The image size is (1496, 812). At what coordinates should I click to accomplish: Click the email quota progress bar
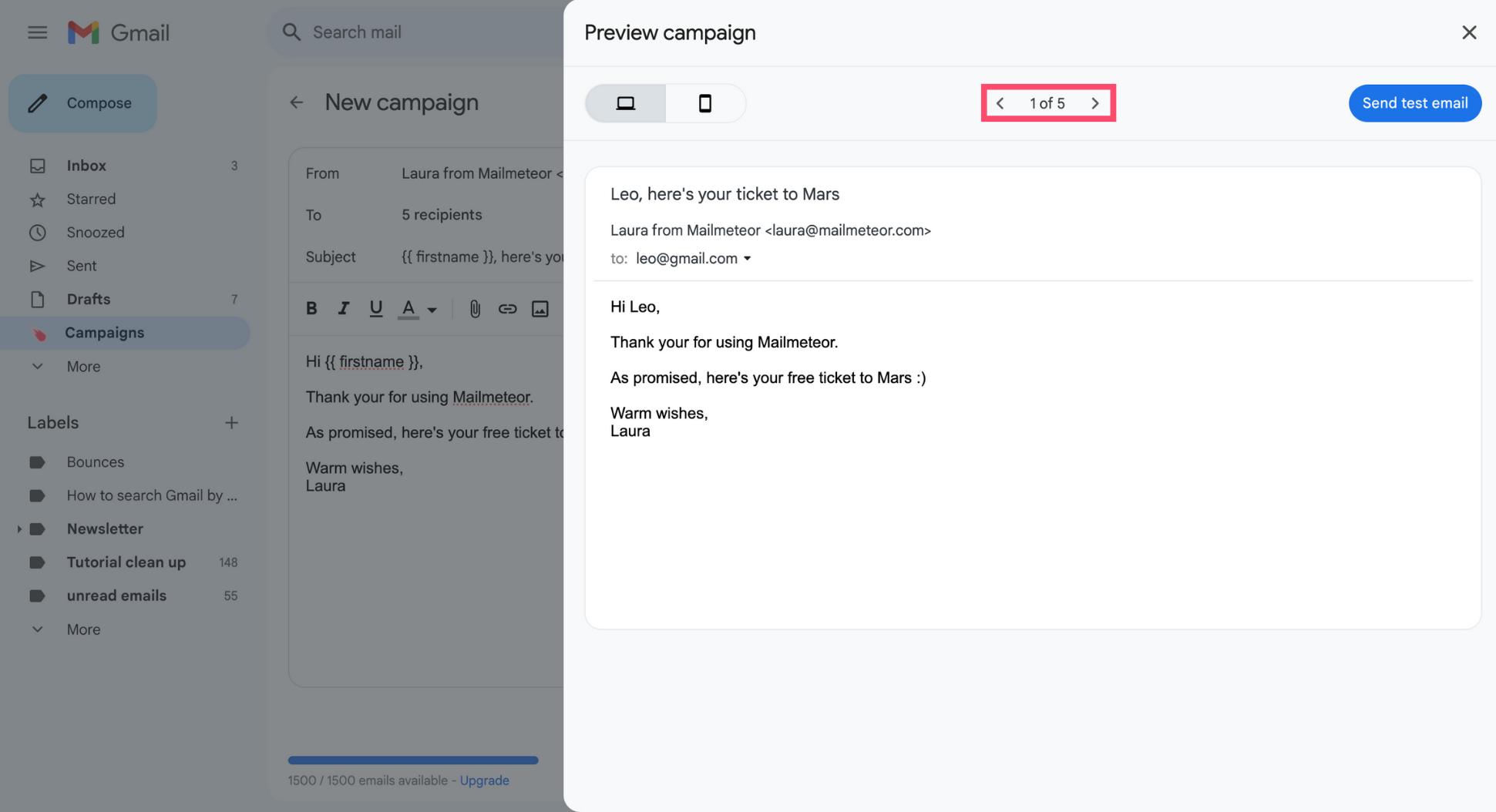click(x=413, y=760)
